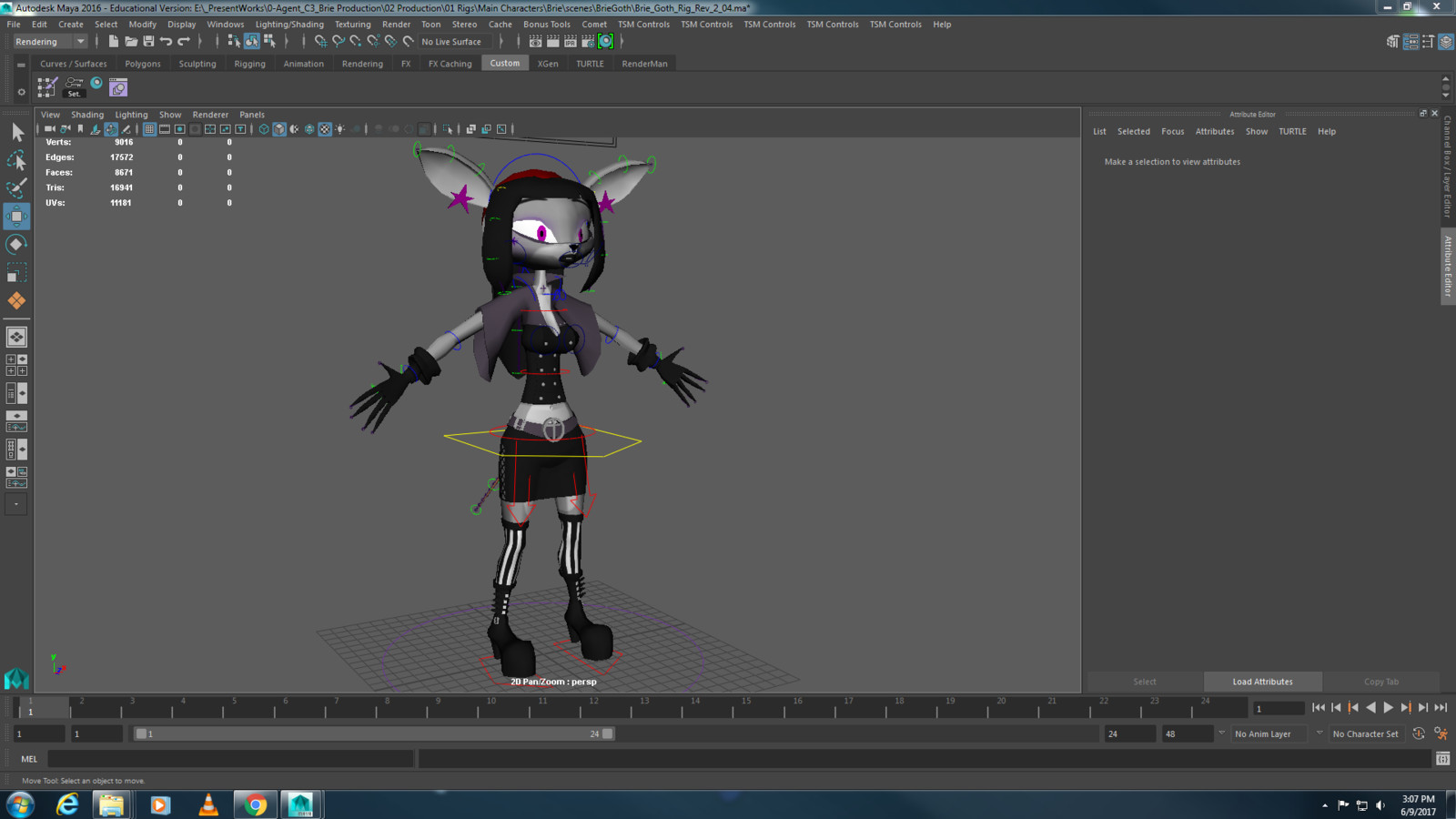
Task: Pick the Scale tool in toolbox
Action: (x=16, y=273)
